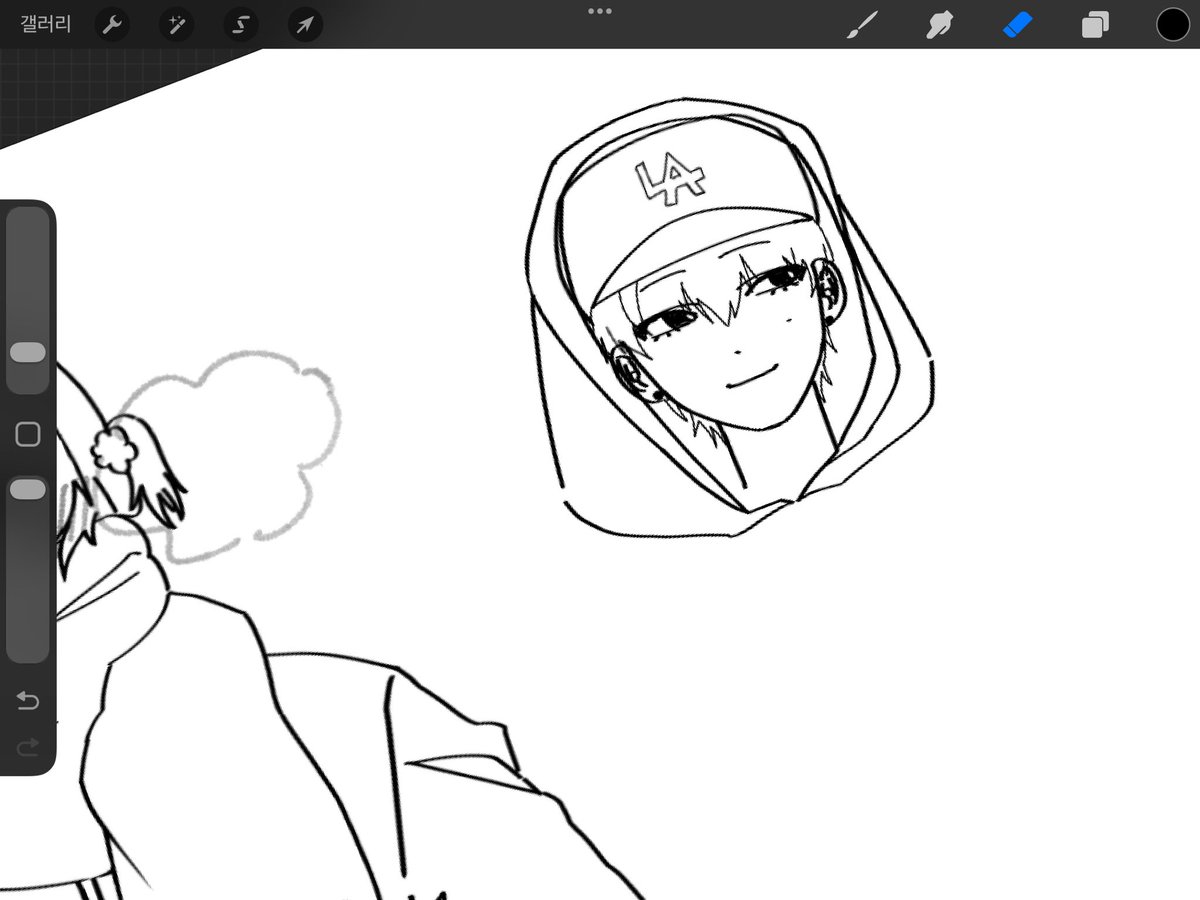Activate the Transform arrow tool
The width and height of the screenshot is (1200, 900).
point(305,25)
